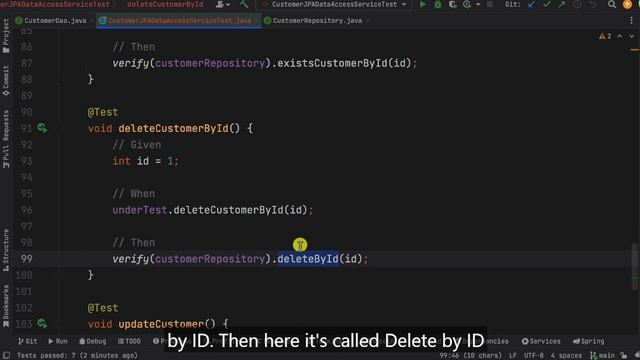Change file encoding UTF-8
640x360 pixels.
point(533,356)
